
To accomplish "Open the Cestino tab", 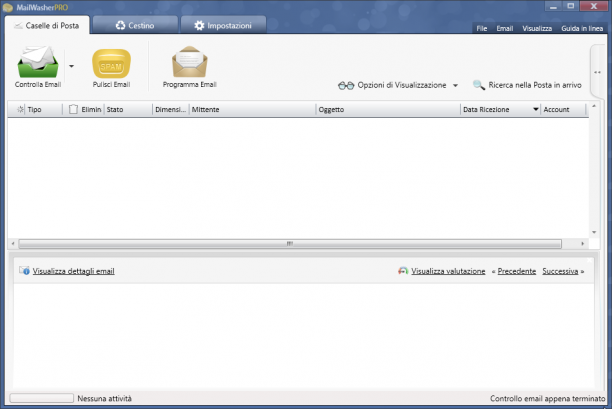I will point(135,25).
